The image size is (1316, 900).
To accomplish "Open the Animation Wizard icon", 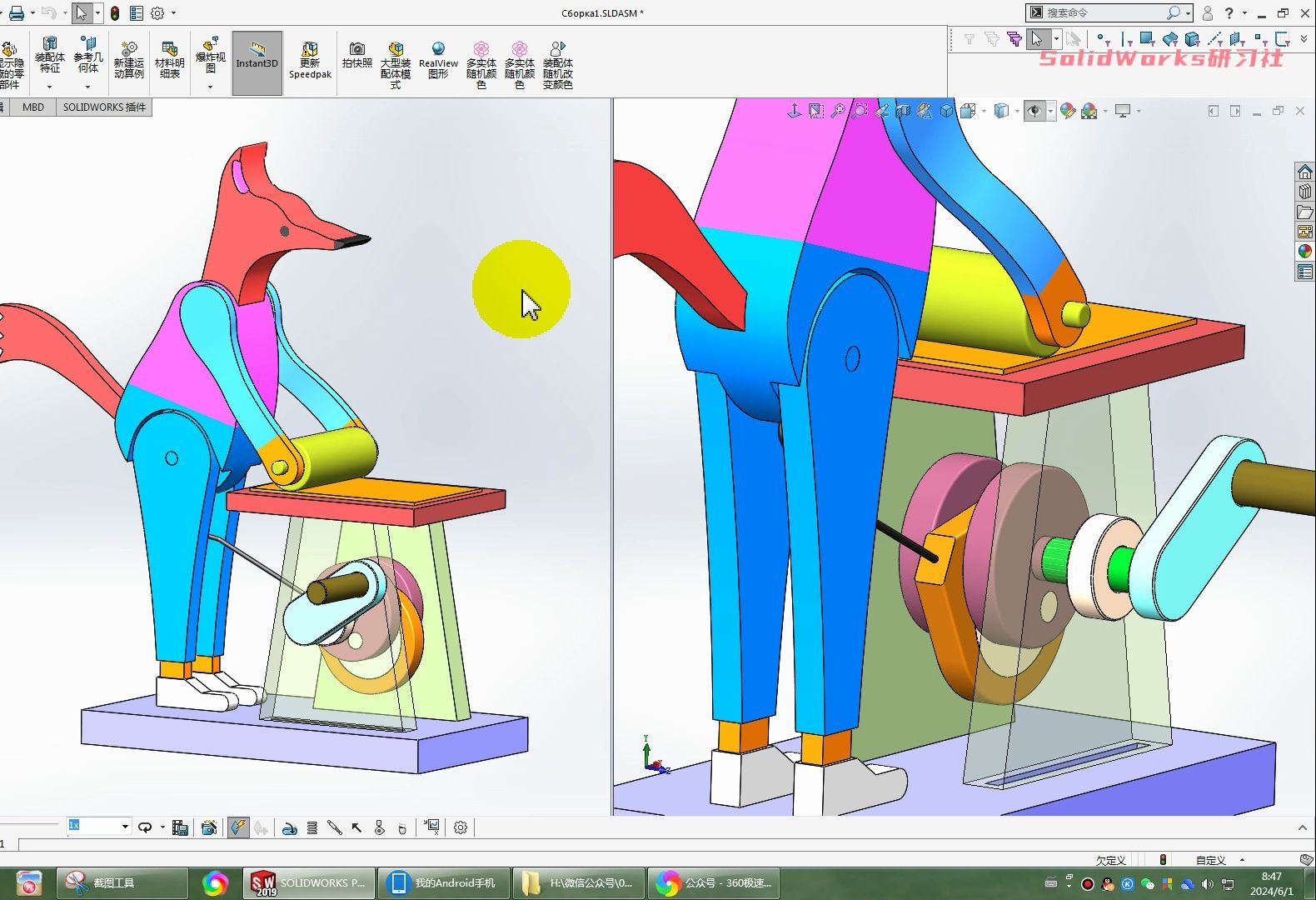I will [209, 827].
